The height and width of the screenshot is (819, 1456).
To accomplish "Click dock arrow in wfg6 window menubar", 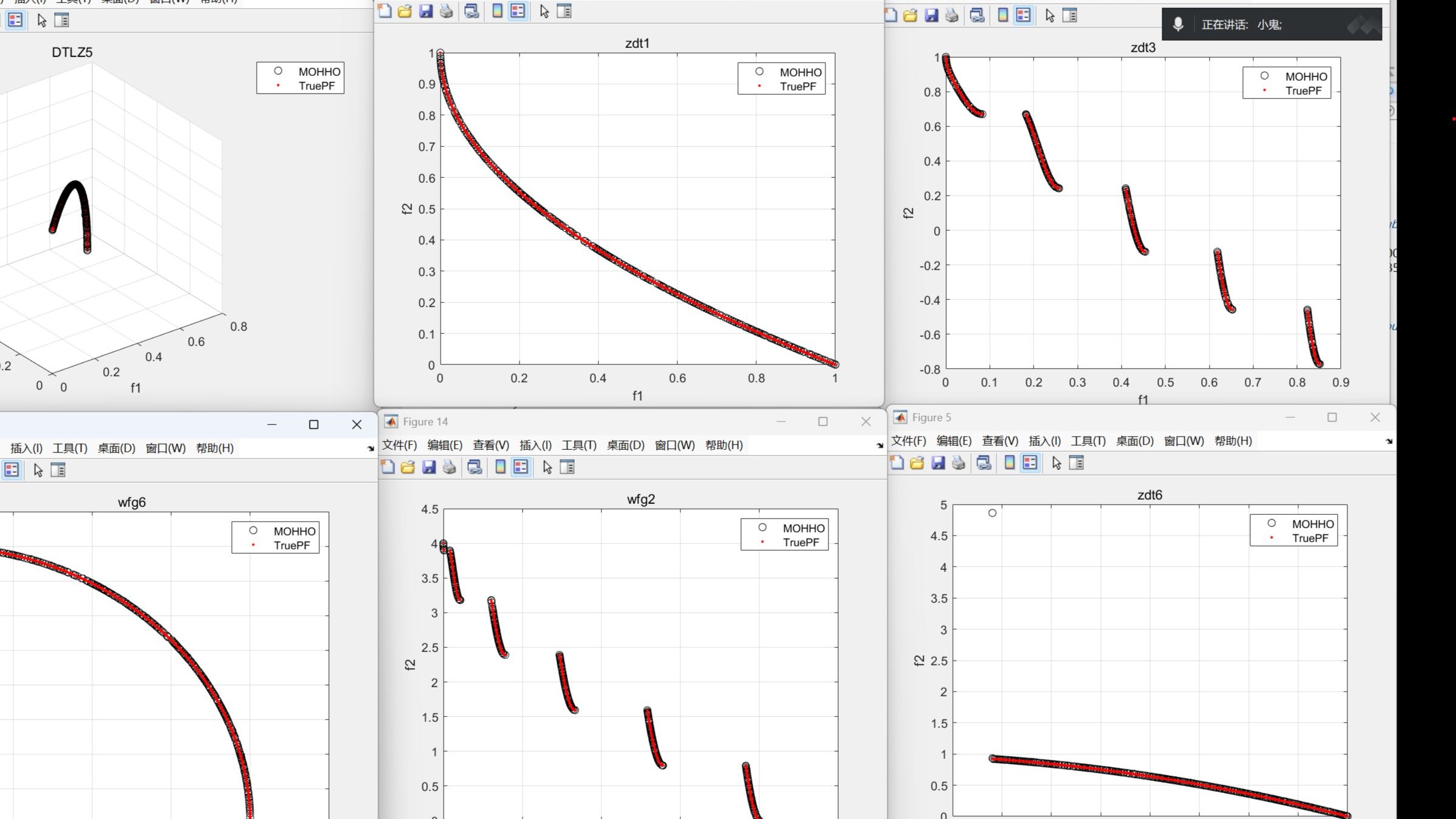I will [370, 448].
